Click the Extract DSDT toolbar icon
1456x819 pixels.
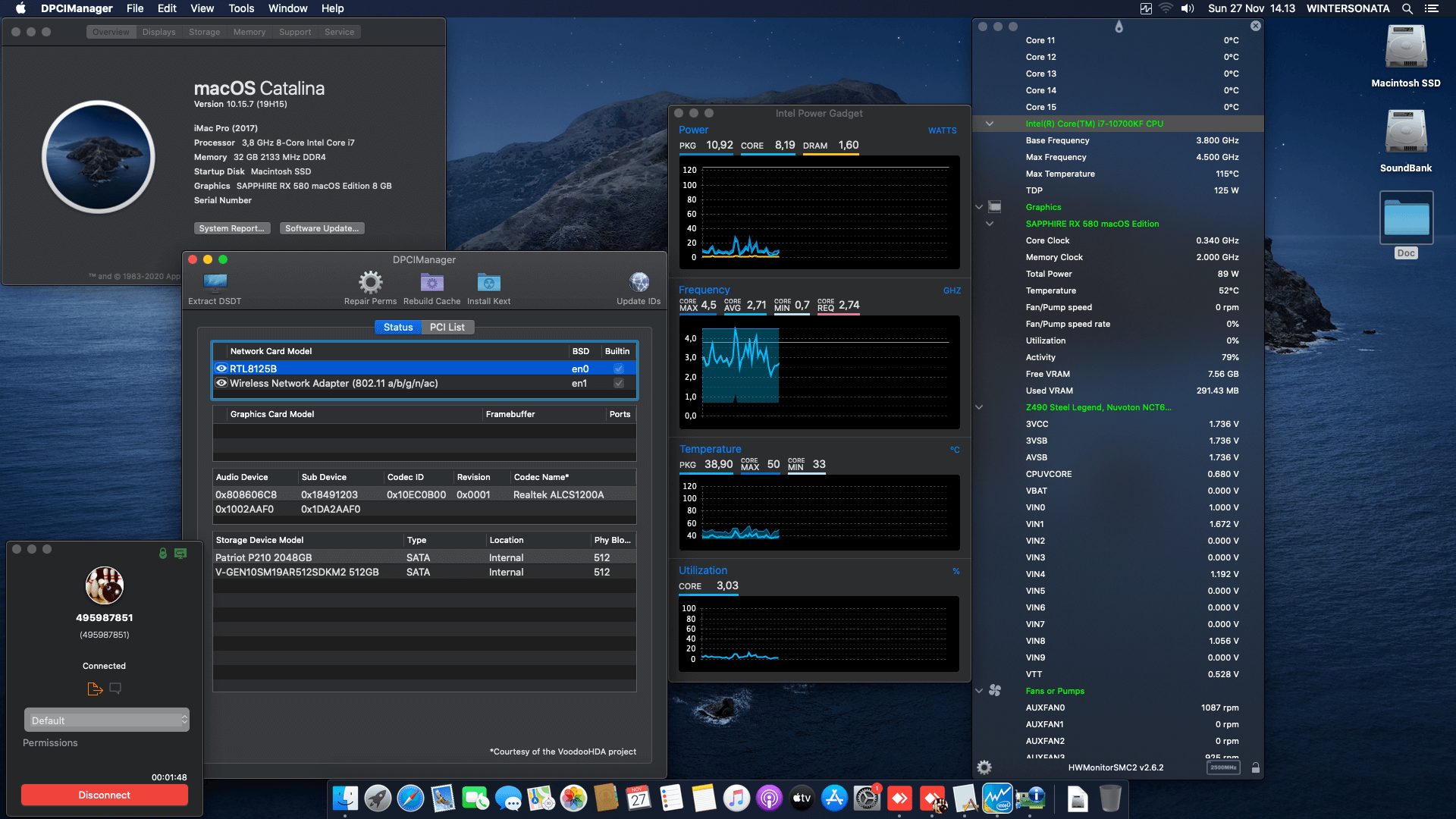[x=215, y=284]
